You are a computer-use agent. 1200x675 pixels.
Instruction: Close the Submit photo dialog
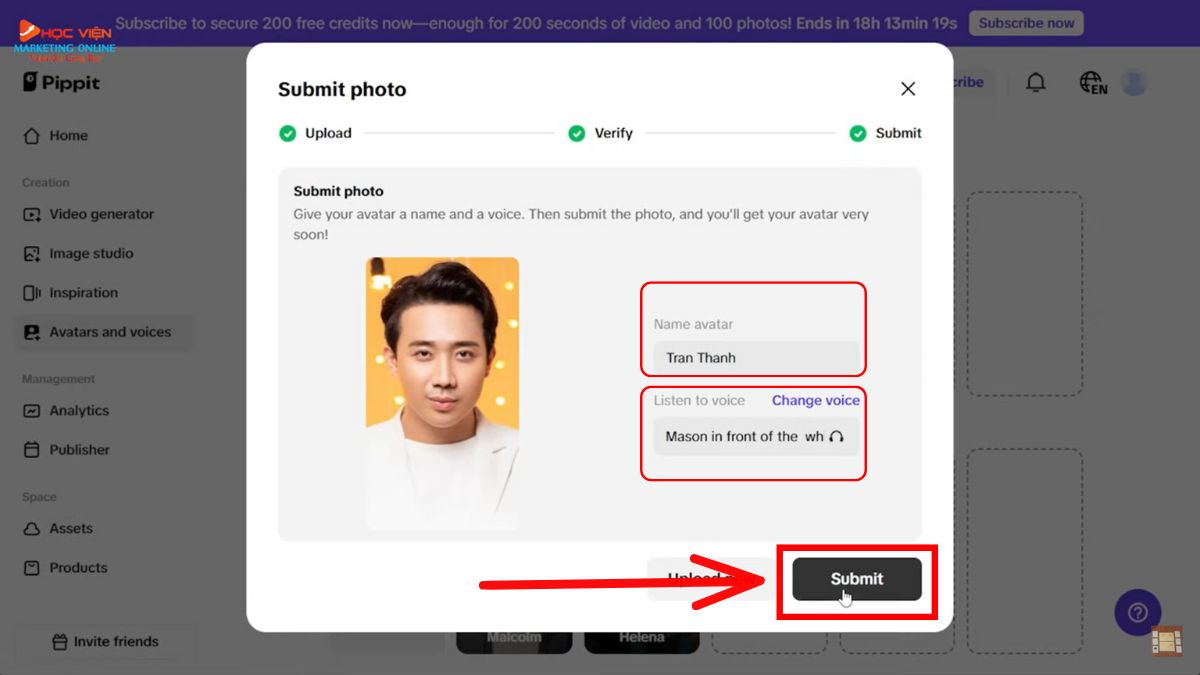908,89
